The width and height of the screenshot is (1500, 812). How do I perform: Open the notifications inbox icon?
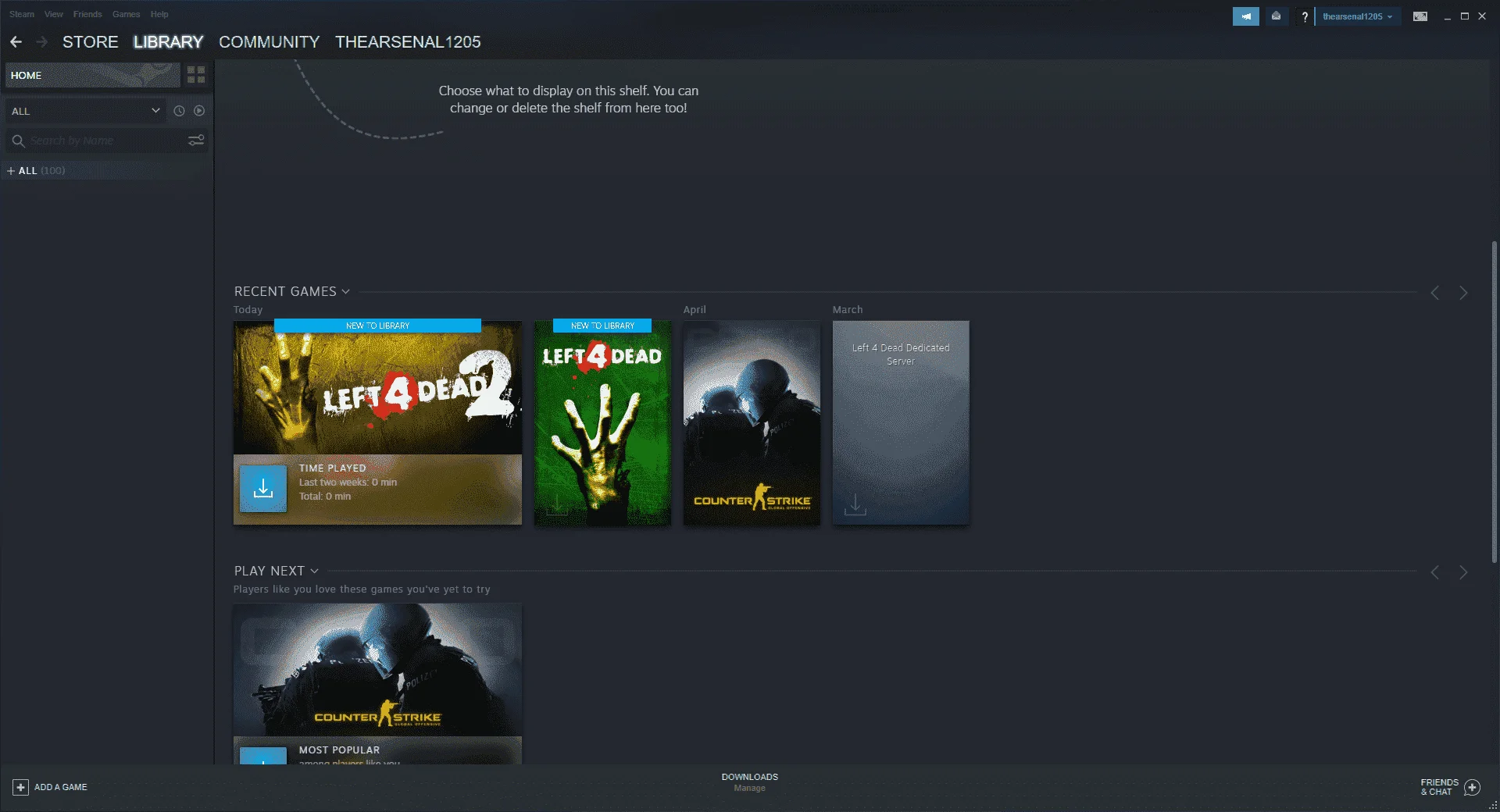[1276, 16]
